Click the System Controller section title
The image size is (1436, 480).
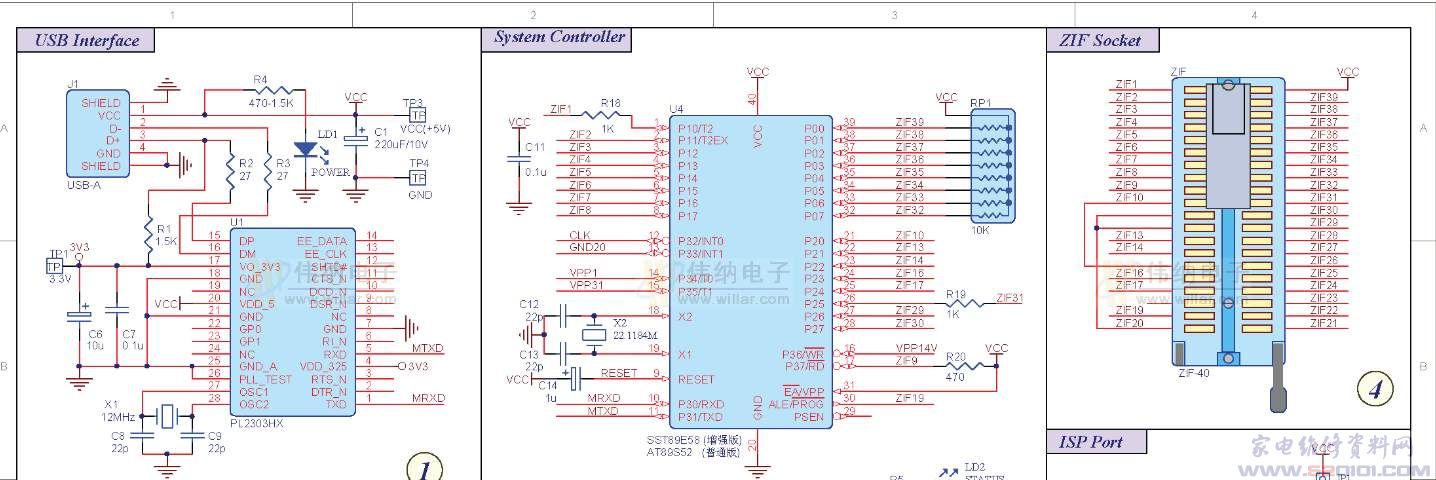click(x=558, y=38)
